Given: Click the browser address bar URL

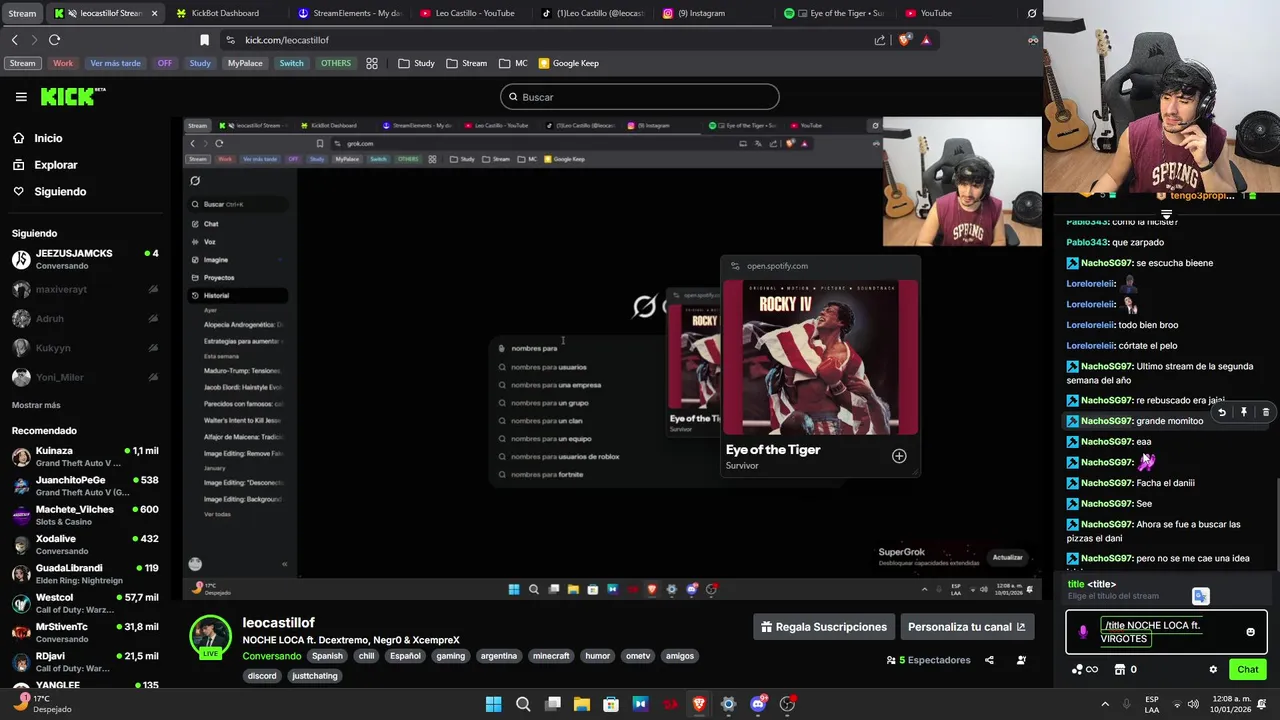Looking at the screenshot, I should [287, 40].
